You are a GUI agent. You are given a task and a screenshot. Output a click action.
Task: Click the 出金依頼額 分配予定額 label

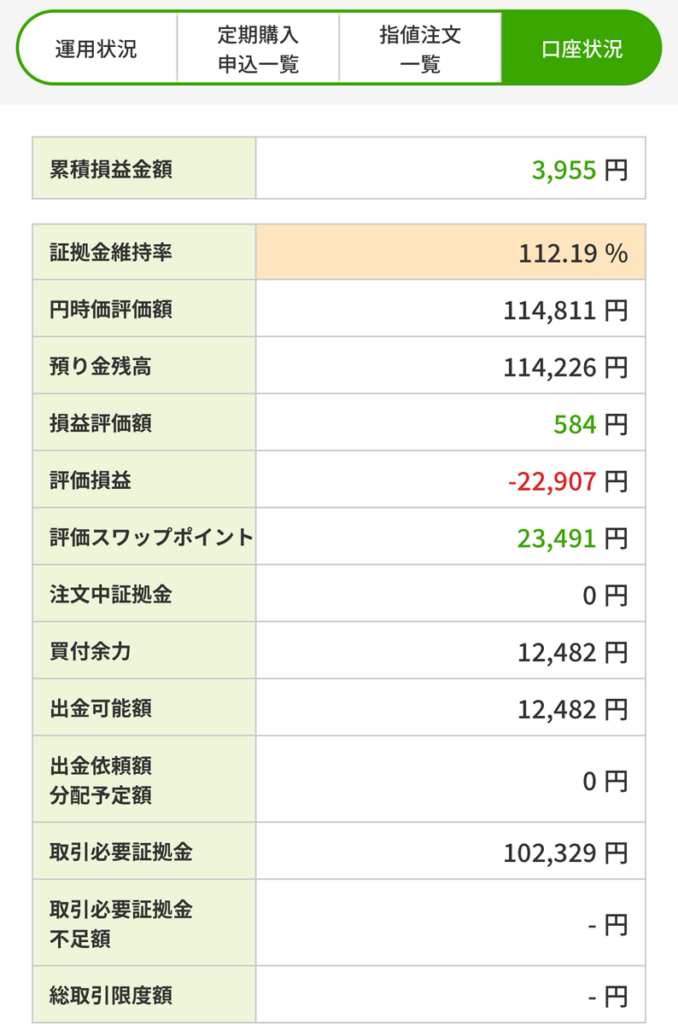(101, 780)
